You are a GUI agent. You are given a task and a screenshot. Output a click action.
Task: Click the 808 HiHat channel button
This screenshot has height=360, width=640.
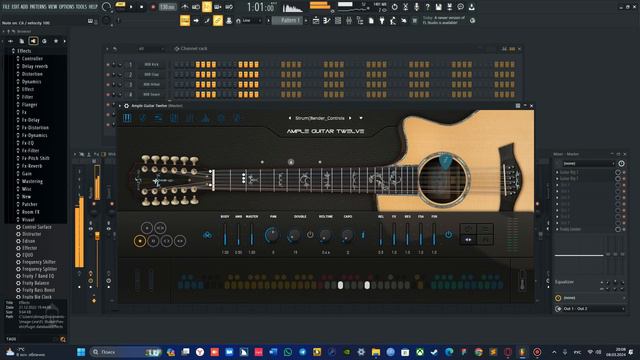[x=151, y=84]
